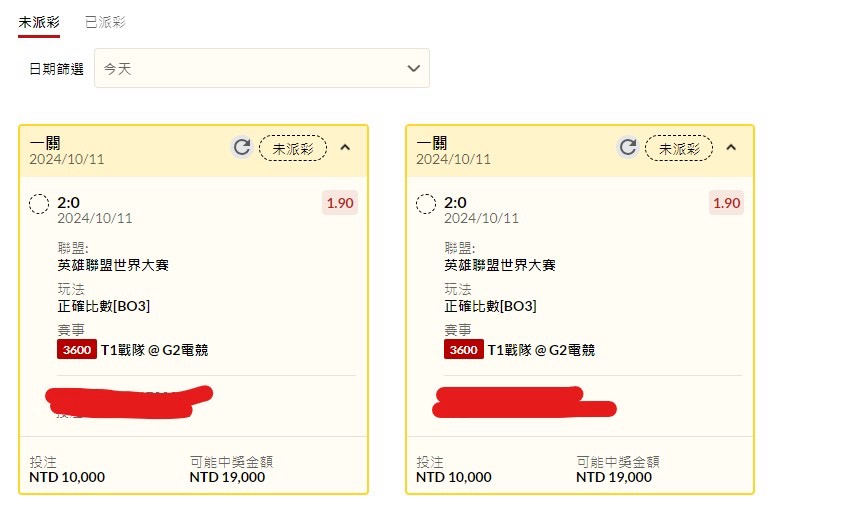Click the 未派彩 status badge on left card
Viewport: 841px width, 516px height.
pyautogui.click(x=293, y=149)
